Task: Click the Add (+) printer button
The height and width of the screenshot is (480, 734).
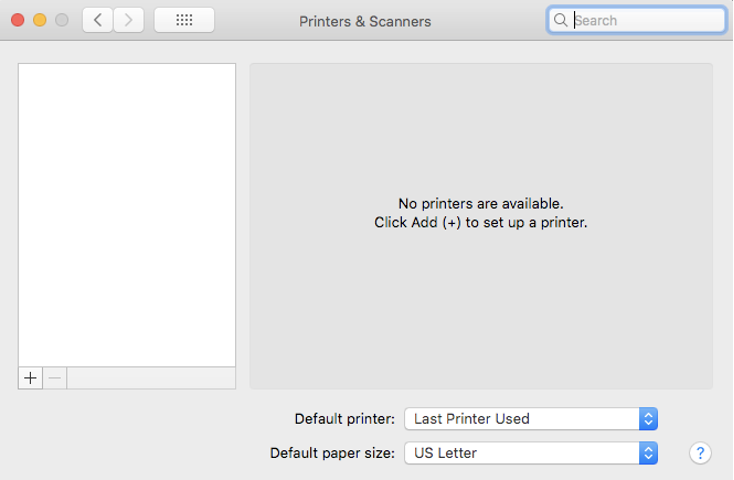Action: [30, 378]
